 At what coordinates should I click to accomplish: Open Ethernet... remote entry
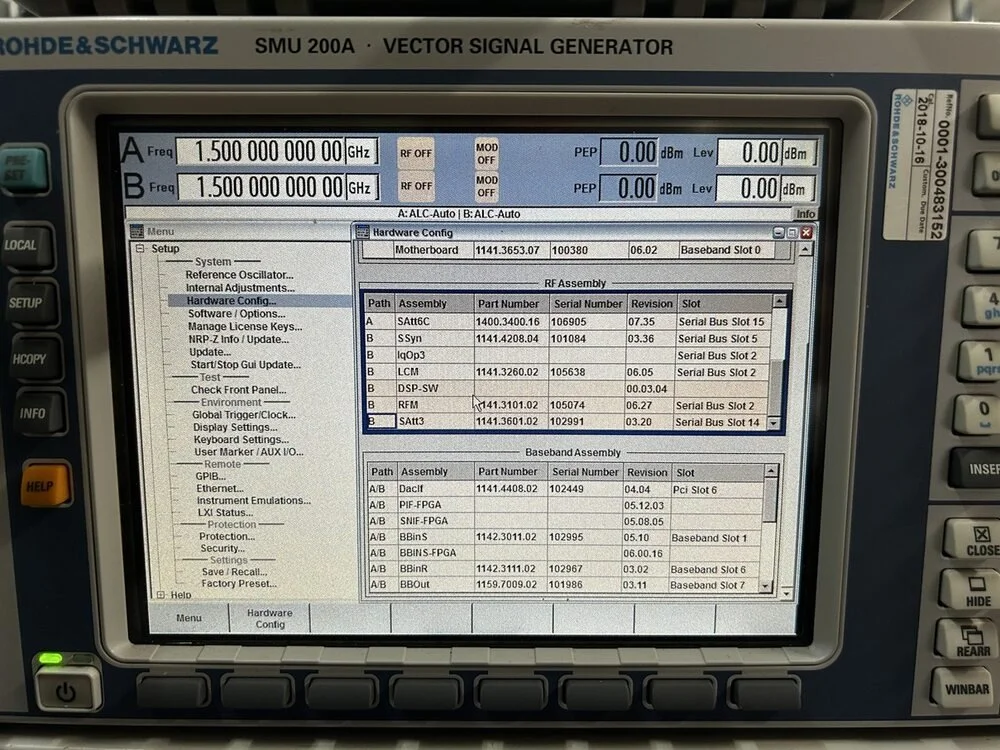[220, 489]
